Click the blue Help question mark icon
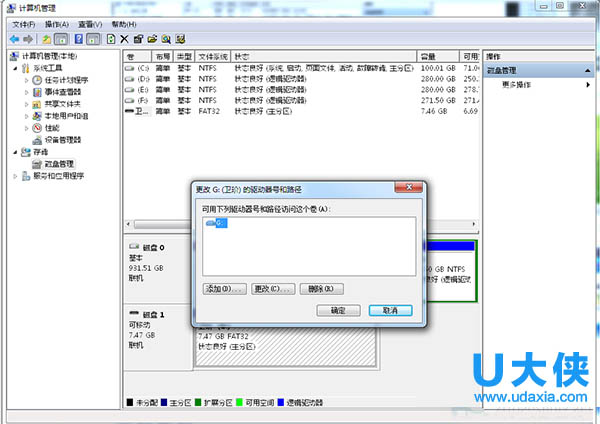This screenshot has height=424, width=600. click(78, 39)
